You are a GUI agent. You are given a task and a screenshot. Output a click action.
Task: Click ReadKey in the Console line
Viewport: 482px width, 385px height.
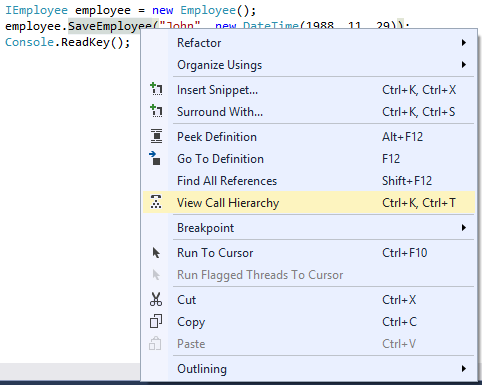pos(85,42)
